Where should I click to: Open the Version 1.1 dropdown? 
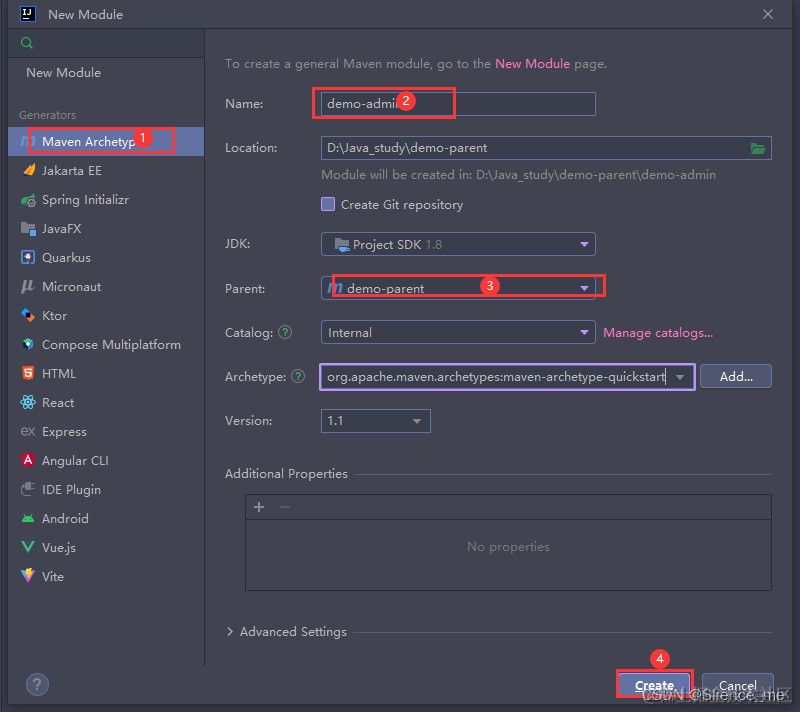pos(376,421)
